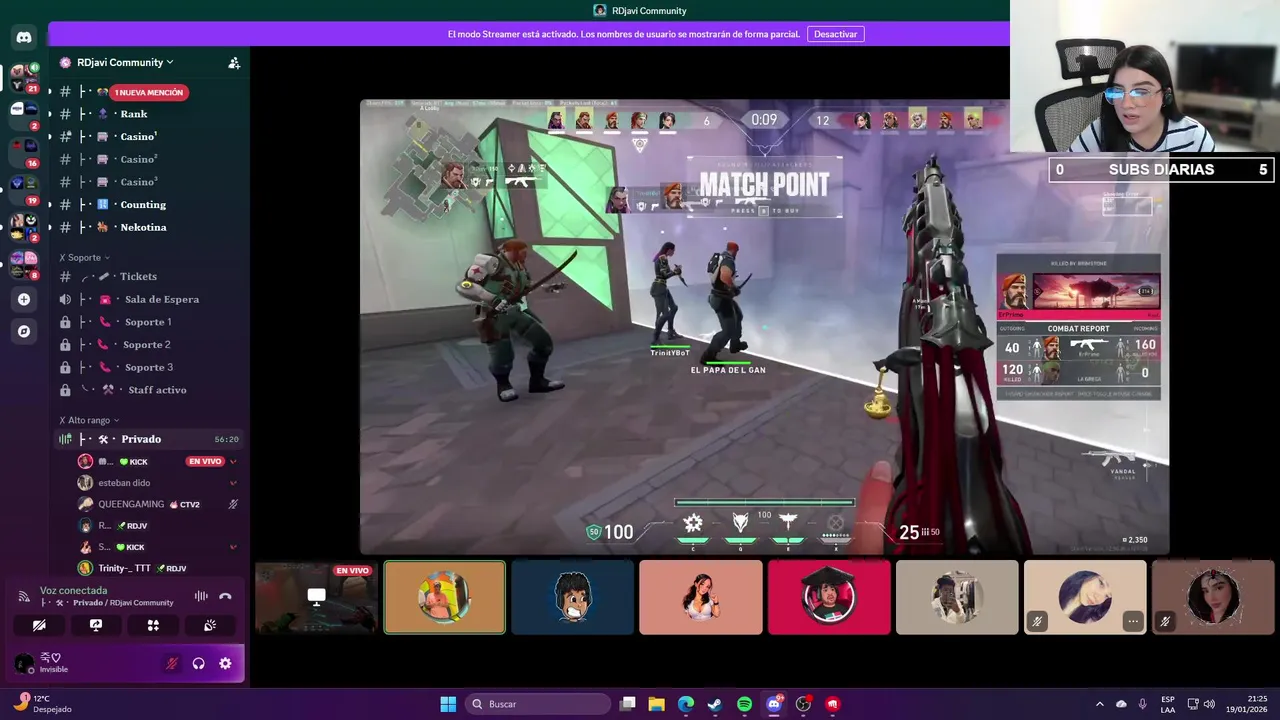Open weather widget showing 12°C Despejado
1280x720 pixels.
[42, 704]
